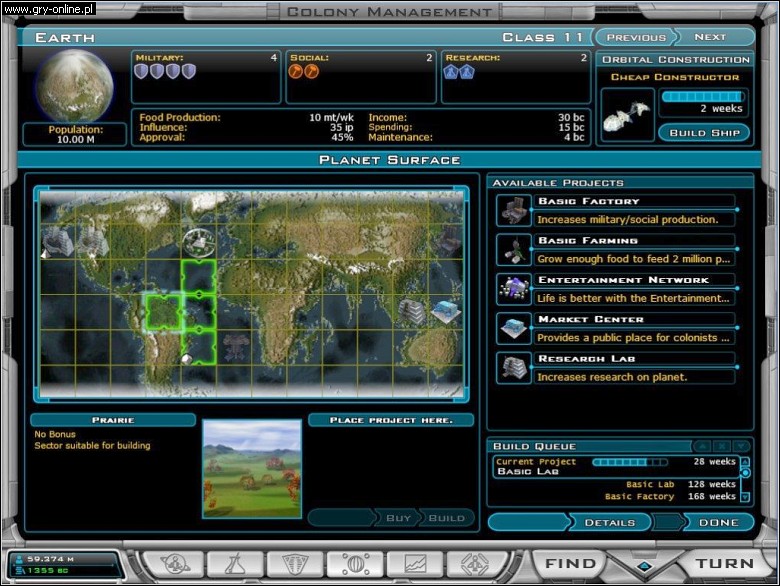Click the Build Queue scrollbar down arrow
The image size is (780, 586).
pos(745,496)
